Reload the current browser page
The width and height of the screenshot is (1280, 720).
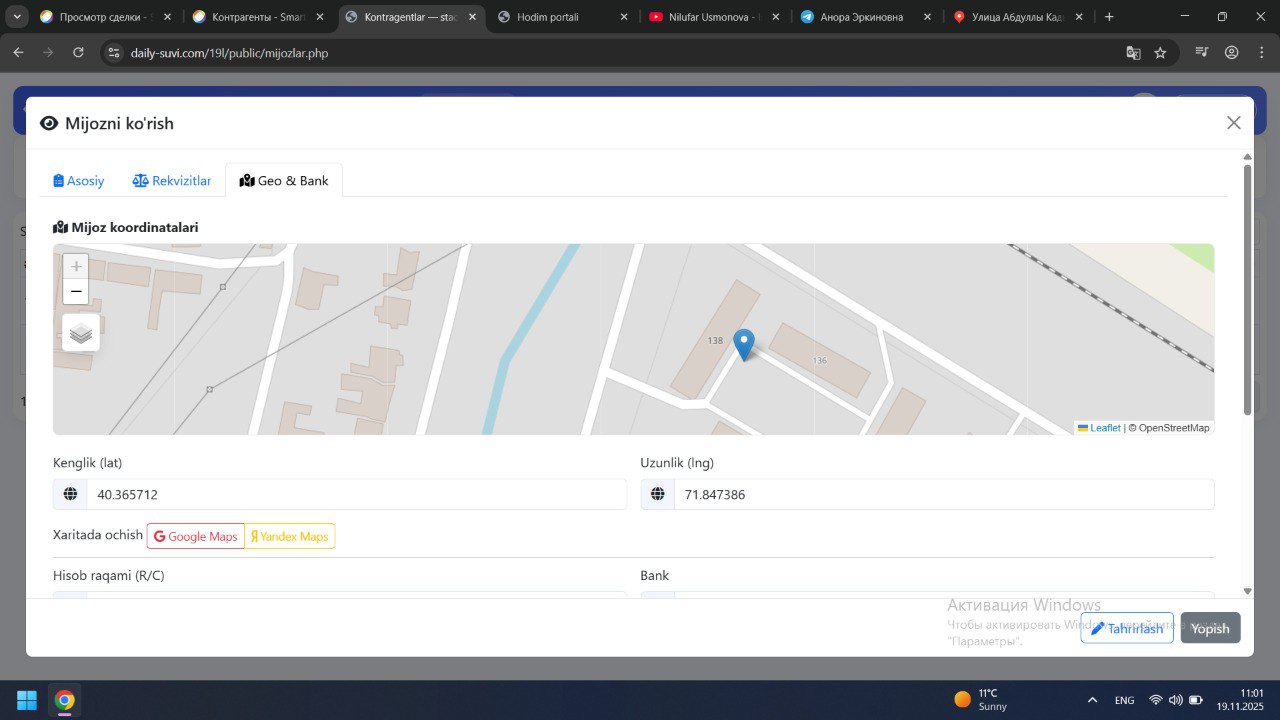click(78, 53)
